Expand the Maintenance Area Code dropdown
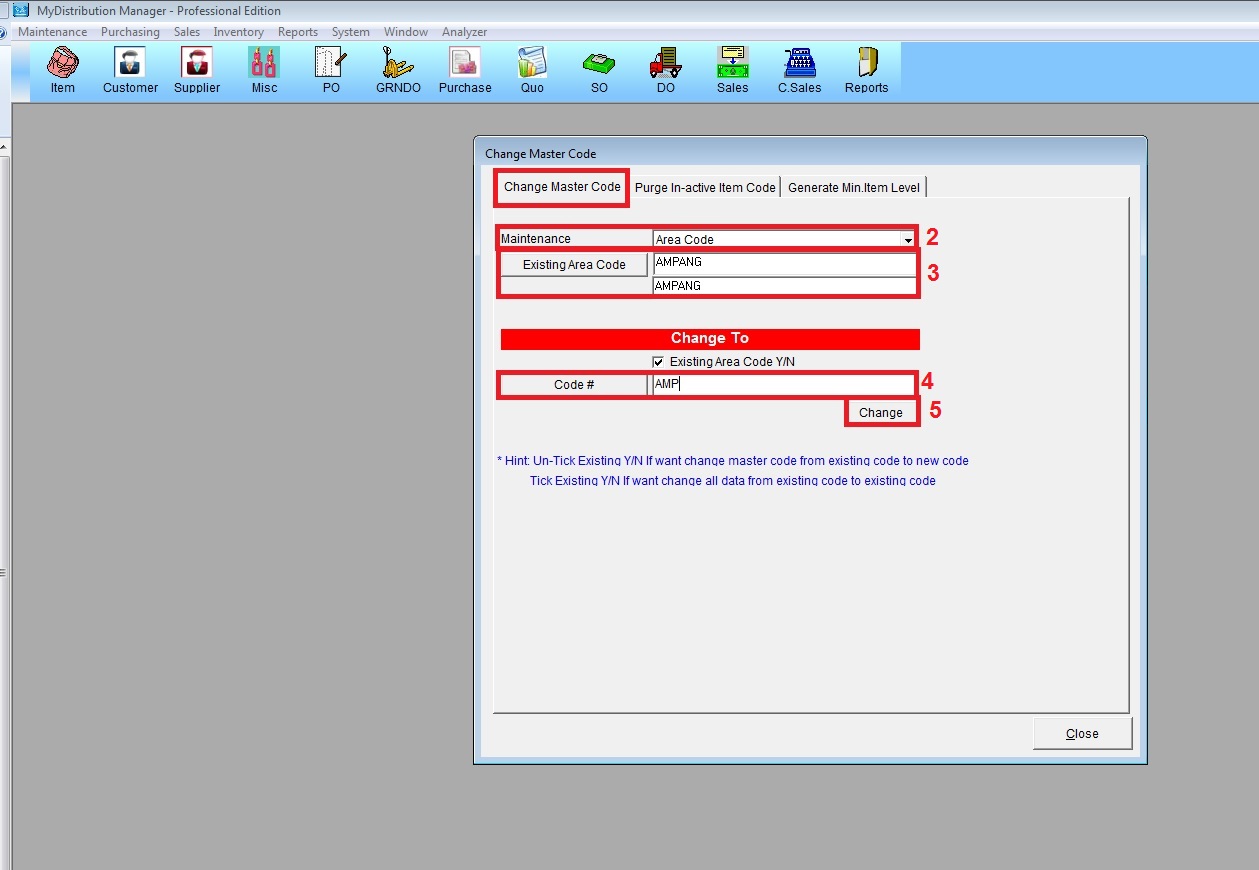1259x870 pixels. [x=907, y=240]
